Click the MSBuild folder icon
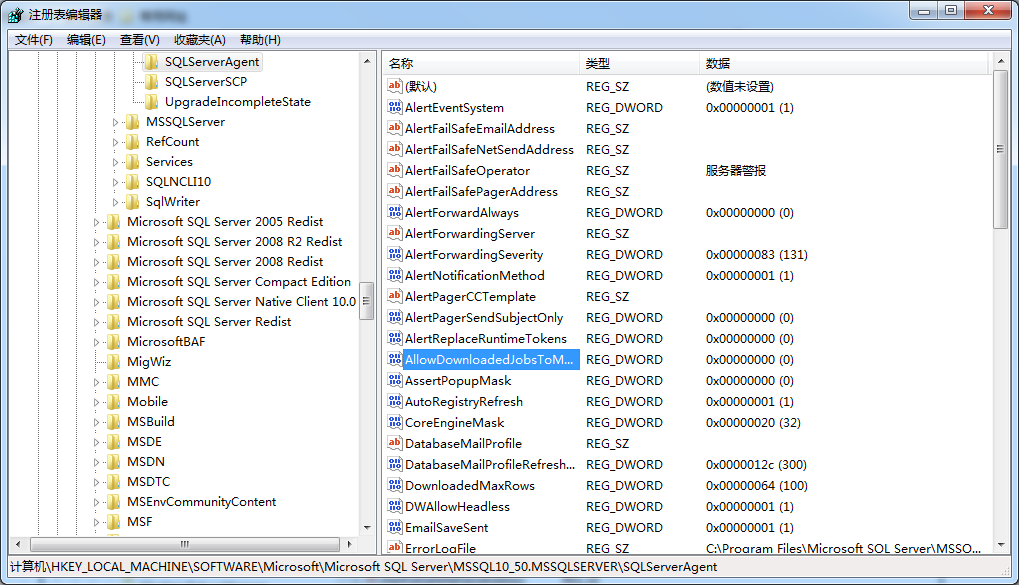 click(x=113, y=422)
